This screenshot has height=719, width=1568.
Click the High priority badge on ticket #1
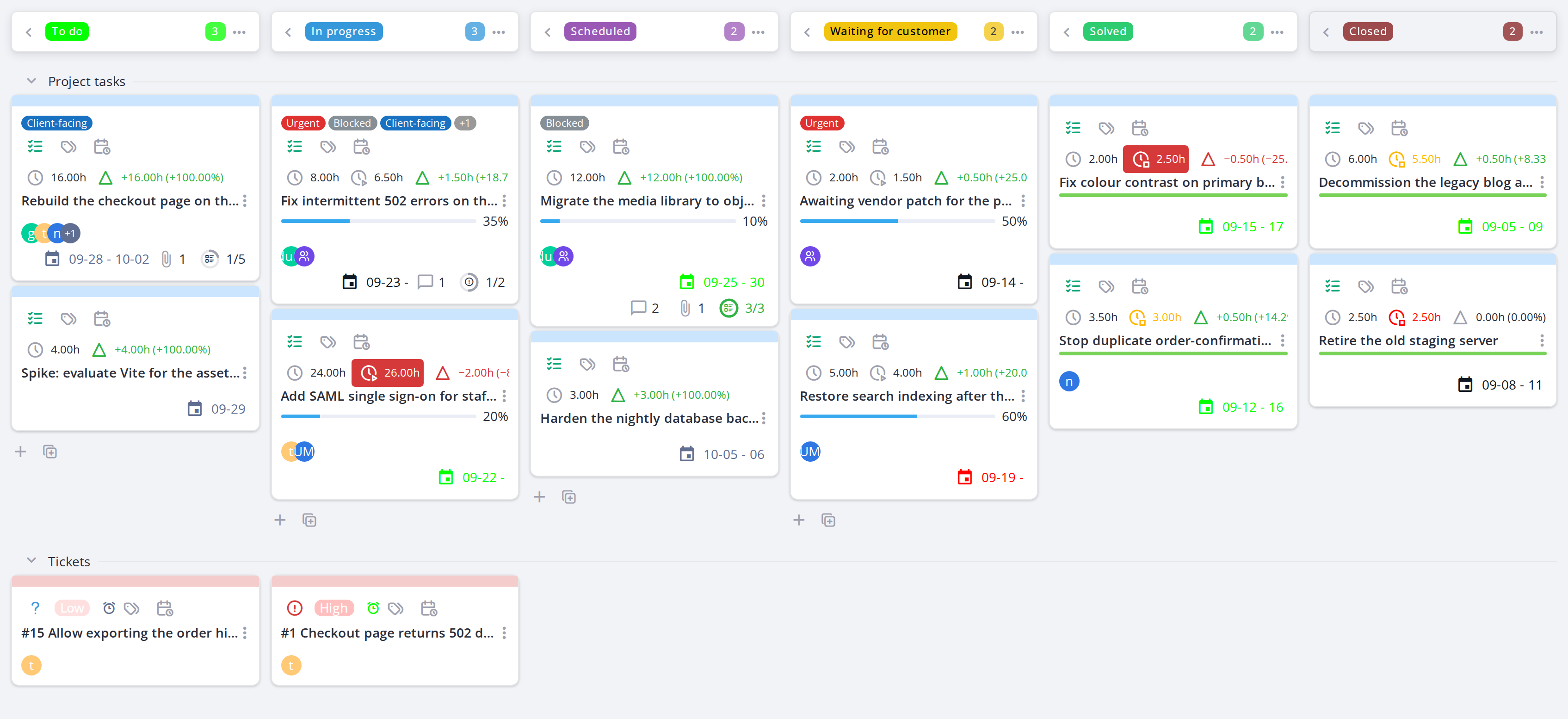coord(333,607)
